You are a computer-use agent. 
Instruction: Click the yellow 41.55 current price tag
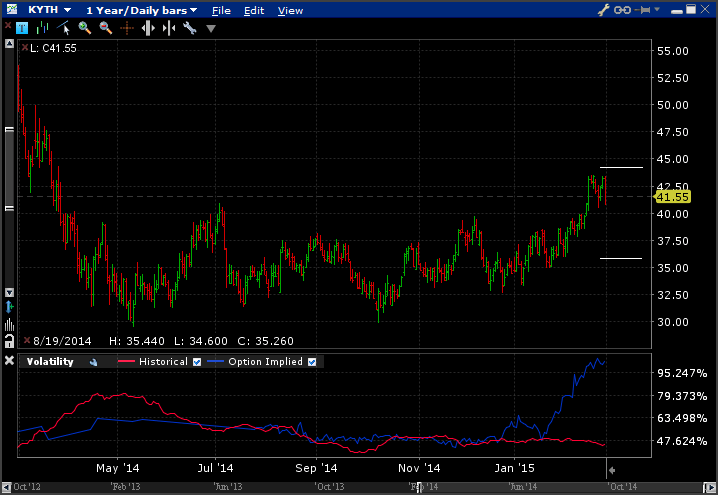click(x=671, y=197)
